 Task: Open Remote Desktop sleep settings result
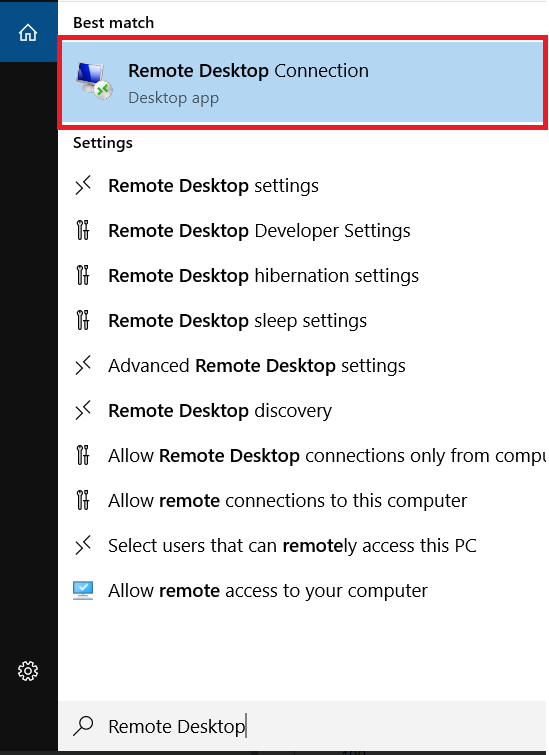click(x=303, y=320)
